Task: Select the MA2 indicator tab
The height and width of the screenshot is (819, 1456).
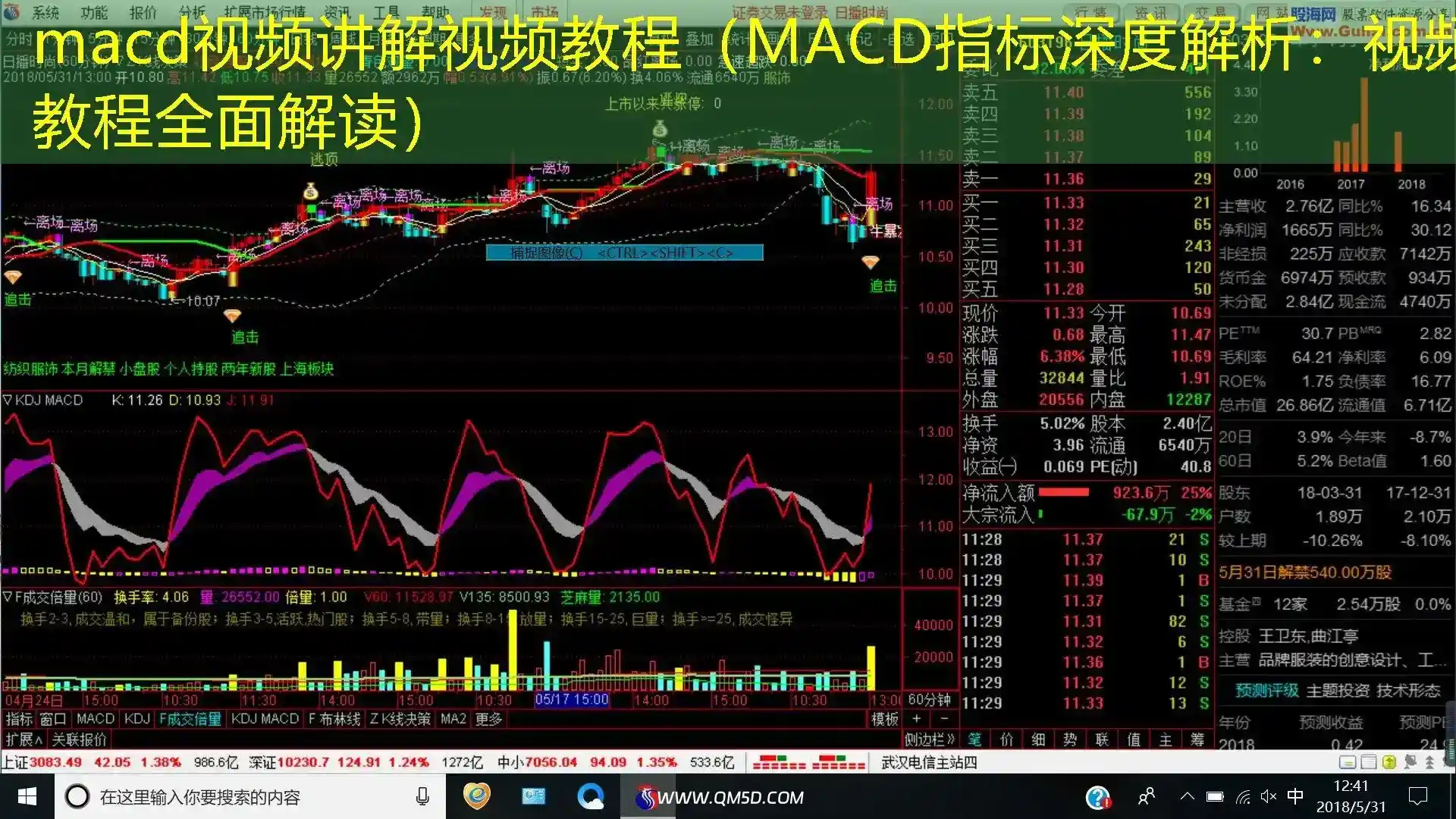Action: tap(453, 718)
